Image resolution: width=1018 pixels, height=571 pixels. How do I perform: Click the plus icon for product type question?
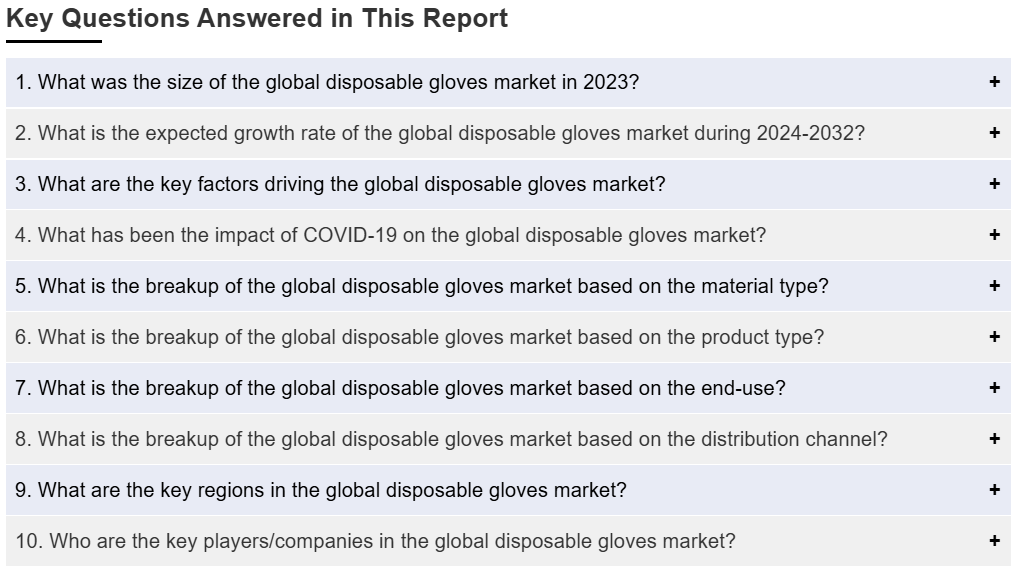point(994,336)
